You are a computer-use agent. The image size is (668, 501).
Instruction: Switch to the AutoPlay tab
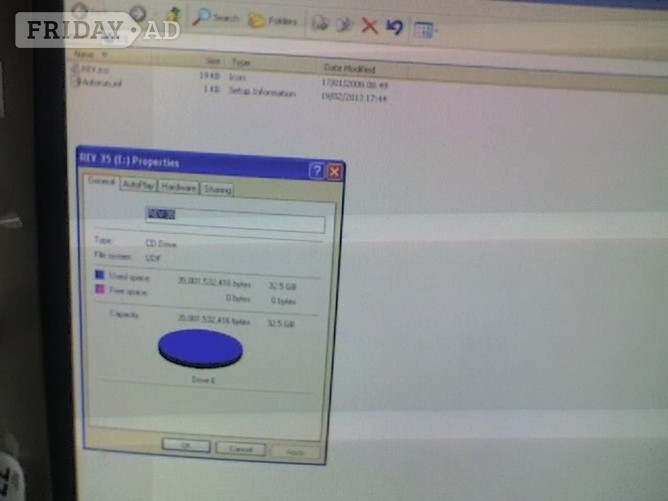tap(138, 185)
